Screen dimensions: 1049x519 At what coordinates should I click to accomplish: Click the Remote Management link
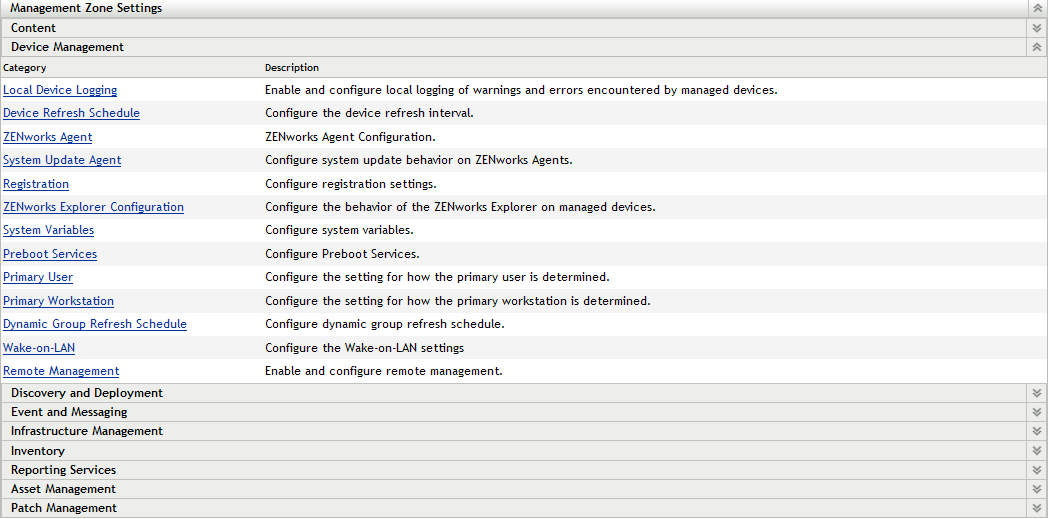61,371
